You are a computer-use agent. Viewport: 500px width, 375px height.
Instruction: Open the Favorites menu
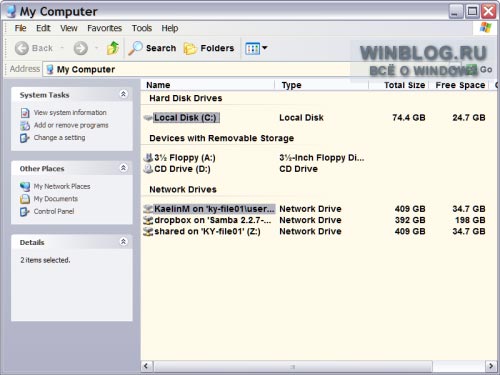(104, 28)
